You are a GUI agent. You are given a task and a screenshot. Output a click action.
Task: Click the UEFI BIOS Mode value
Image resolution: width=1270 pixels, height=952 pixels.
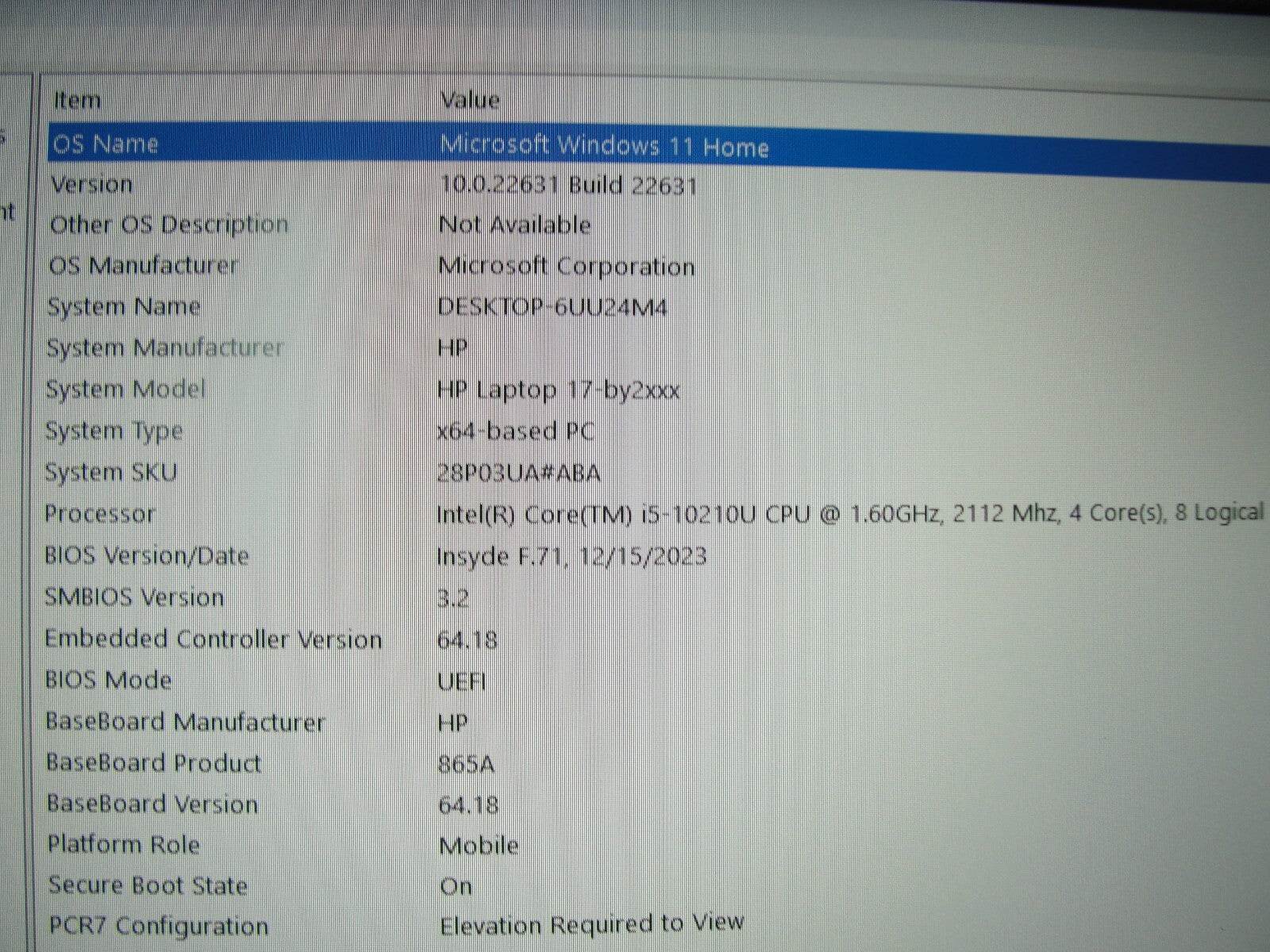461,681
